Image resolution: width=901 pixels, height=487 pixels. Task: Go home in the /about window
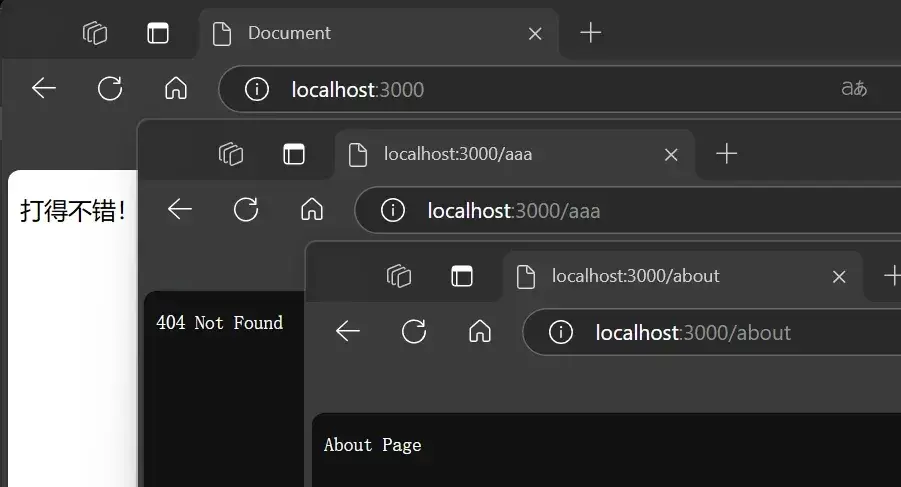tap(480, 331)
